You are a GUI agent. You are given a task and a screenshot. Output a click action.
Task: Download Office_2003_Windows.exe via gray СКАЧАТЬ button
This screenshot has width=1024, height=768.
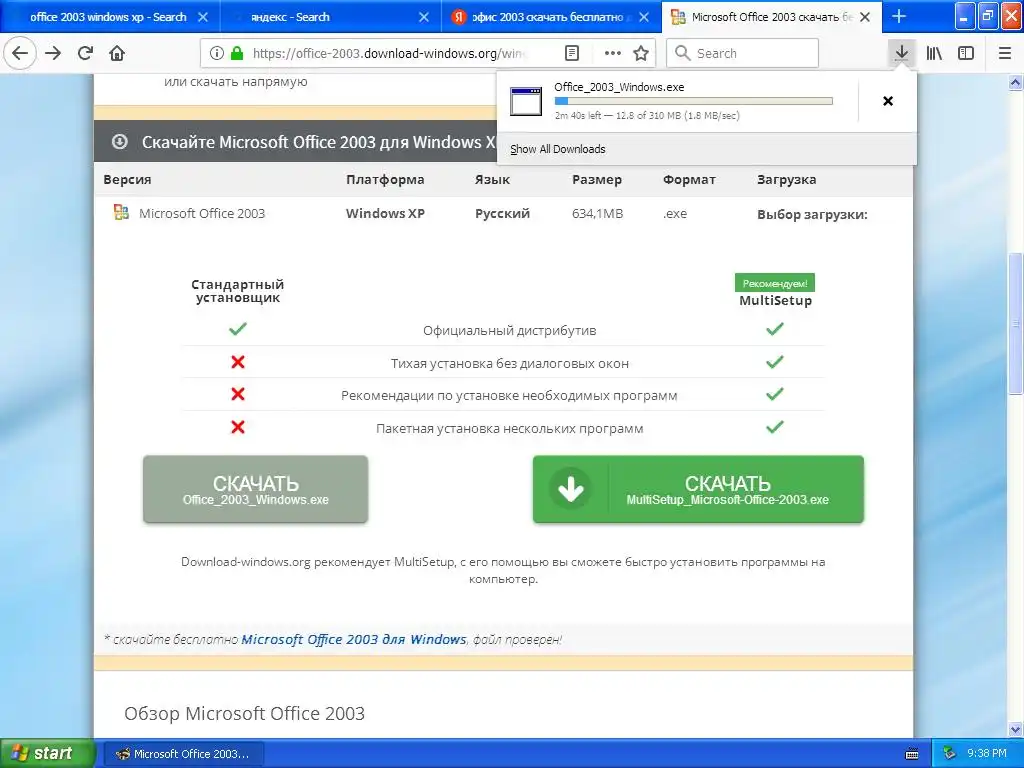tap(255, 489)
